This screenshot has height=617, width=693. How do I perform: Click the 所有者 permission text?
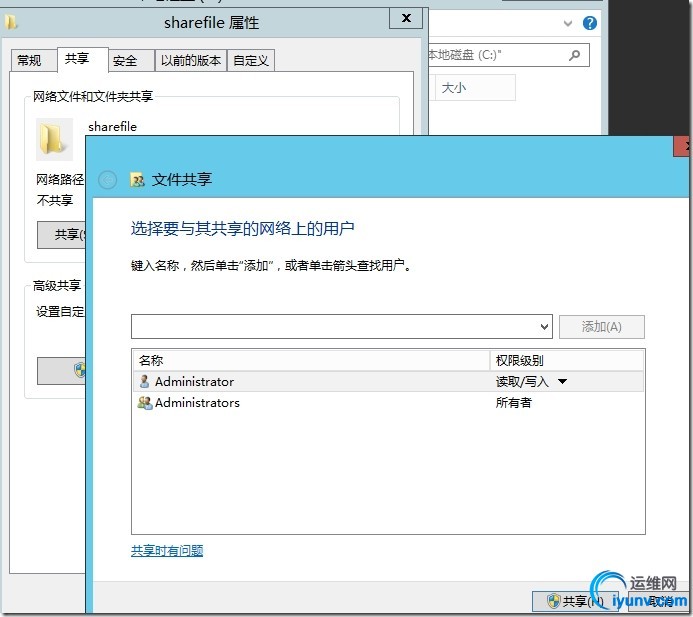point(514,403)
